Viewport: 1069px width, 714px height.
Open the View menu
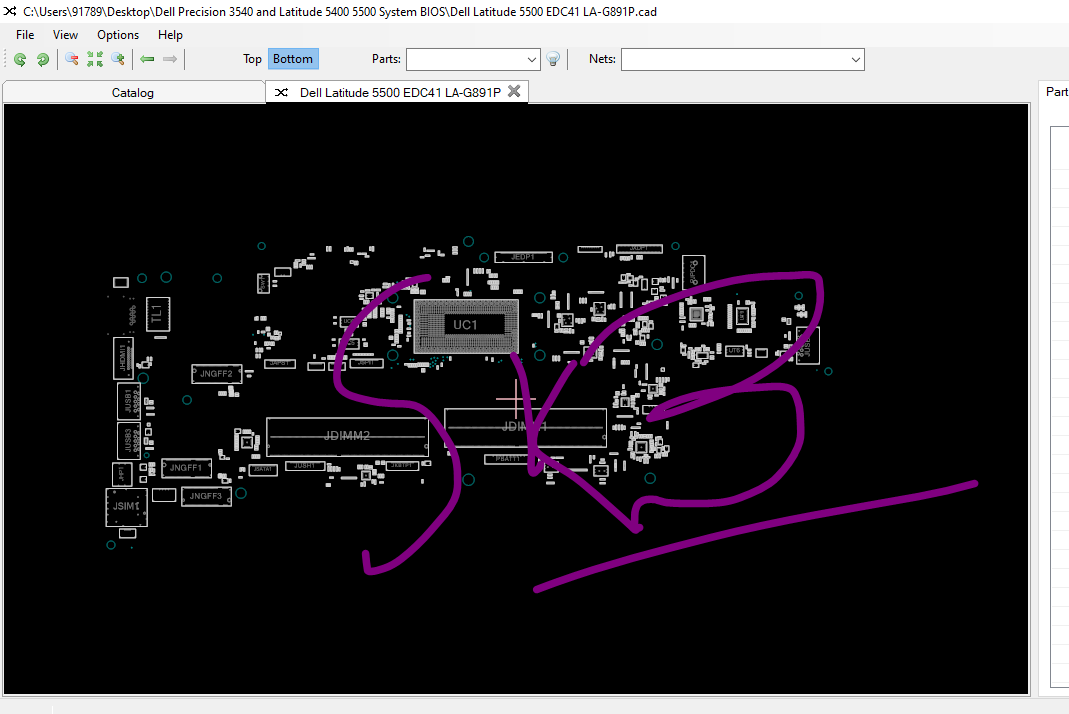(65, 35)
